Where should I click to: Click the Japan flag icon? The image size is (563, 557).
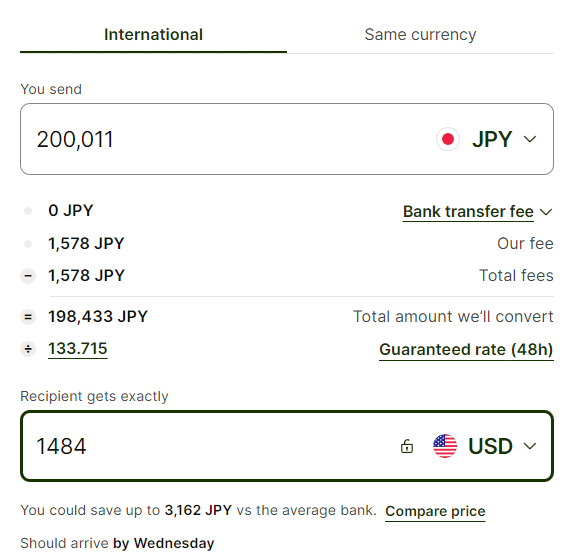(x=447, y=139)
